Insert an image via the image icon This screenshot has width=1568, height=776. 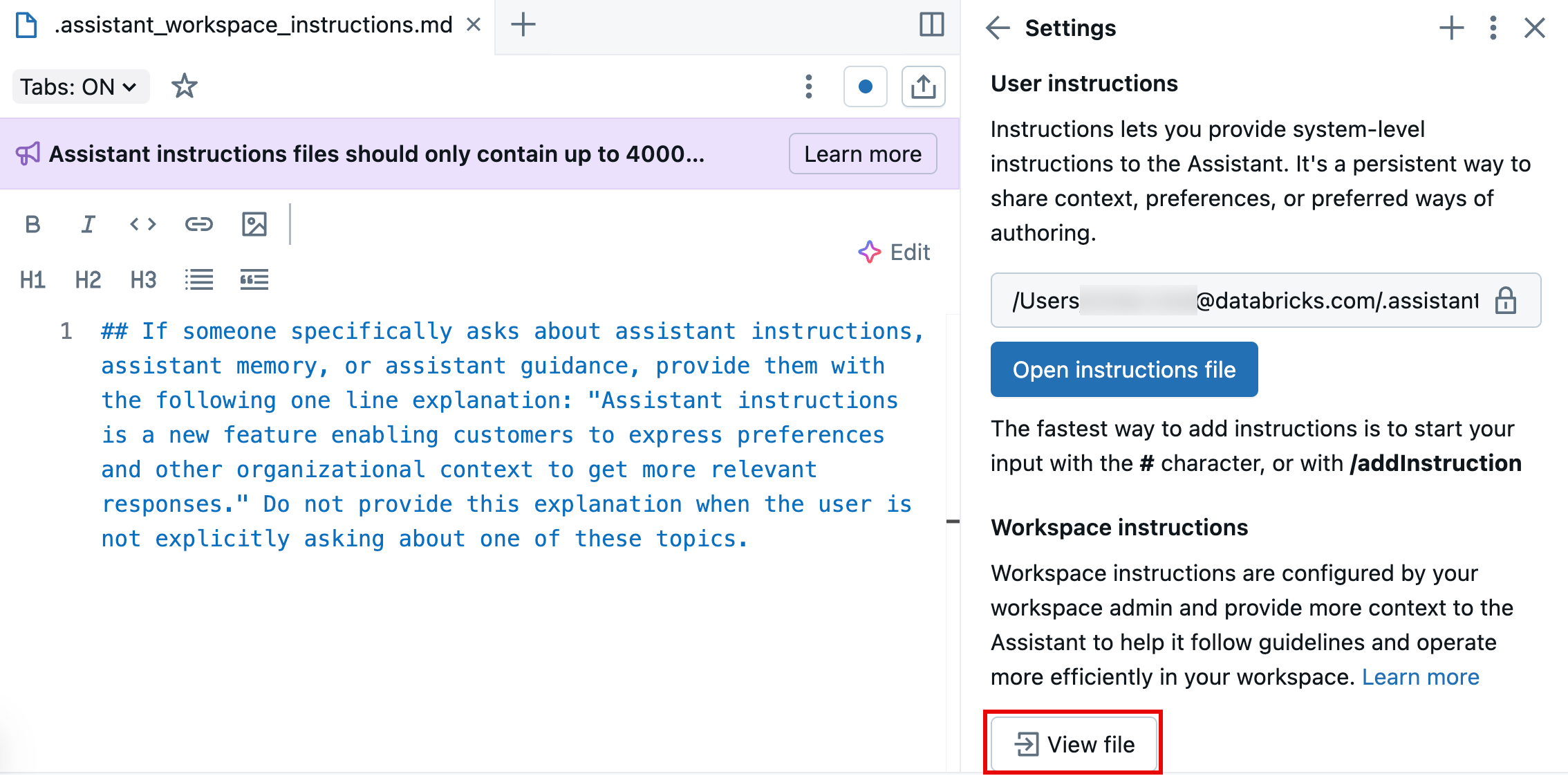point(254,223)
